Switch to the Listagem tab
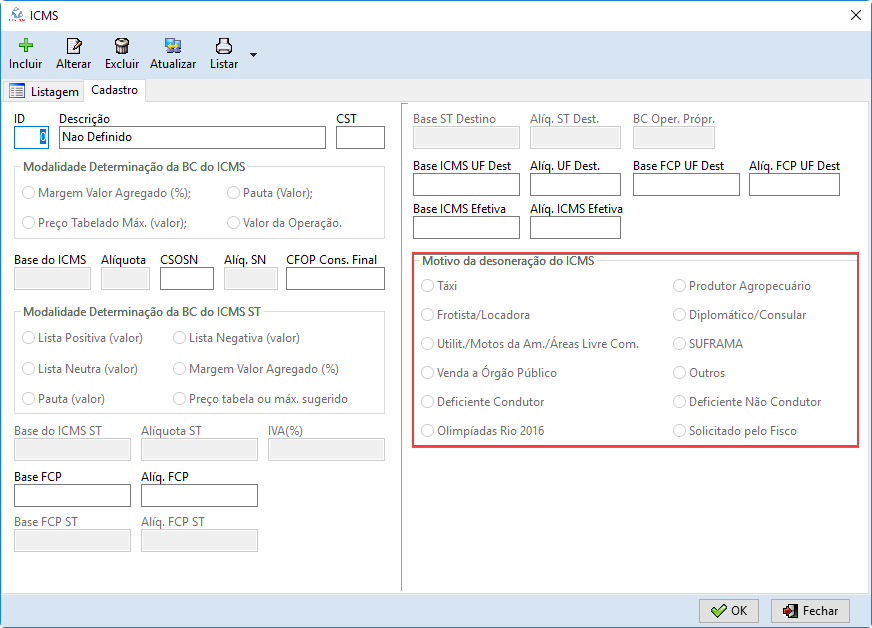872x628 pixels. pyautogui.click(x=44, y=91)
